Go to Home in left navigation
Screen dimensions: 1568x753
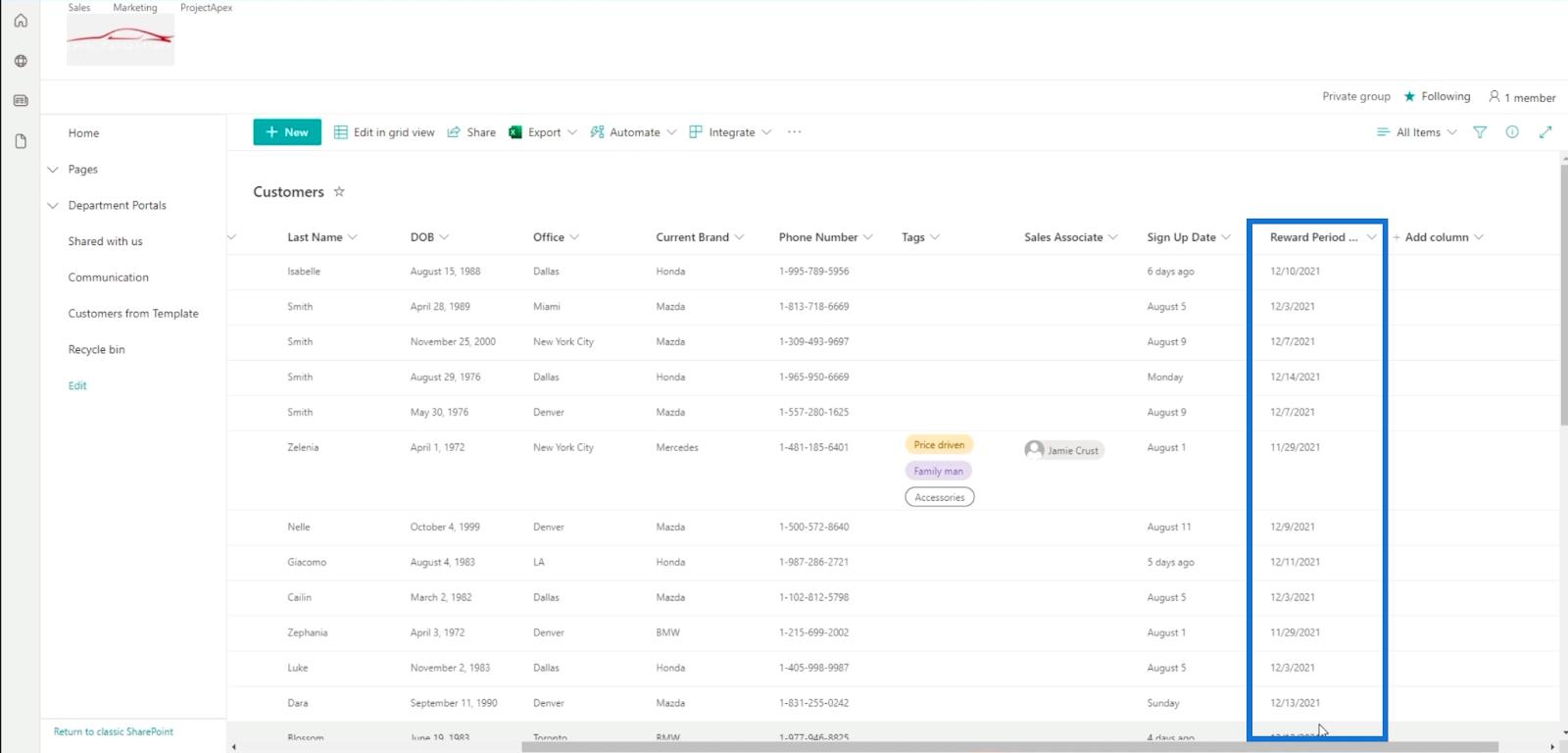pyautogui.click(x=83, y=133)
